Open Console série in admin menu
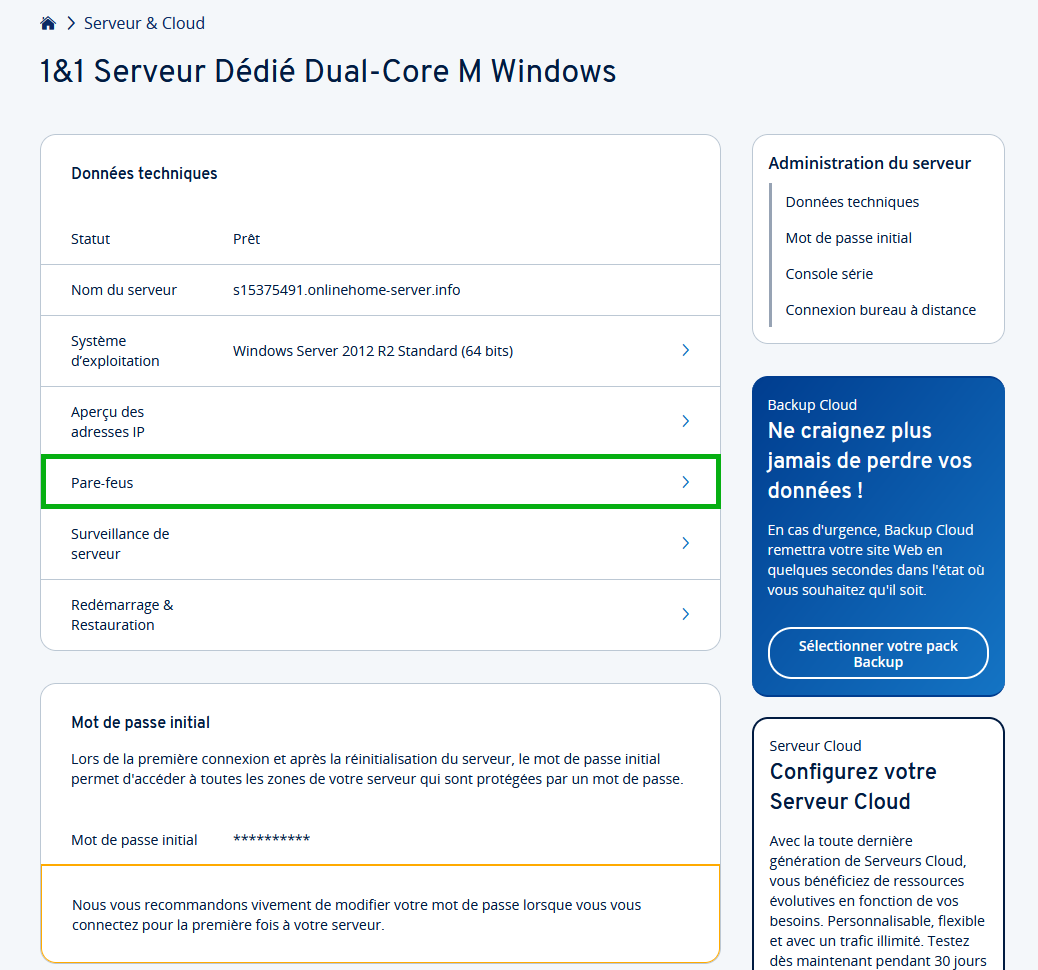1038x970 pixels. coord(829,273)
